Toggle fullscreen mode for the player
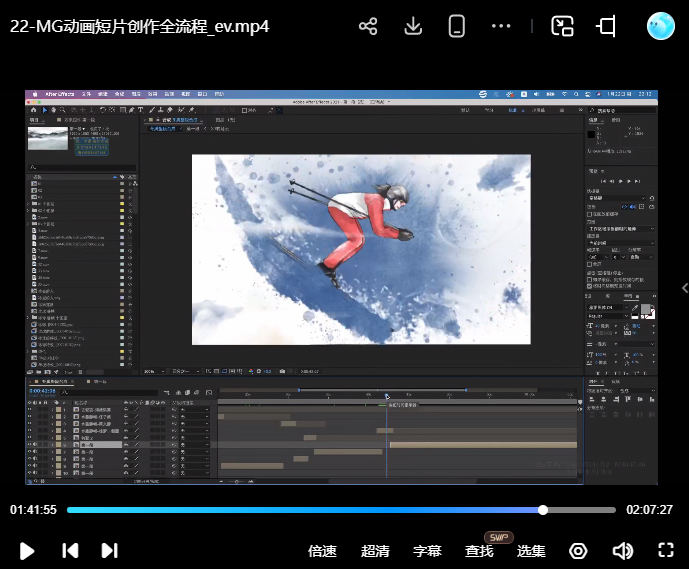 coord(666,551)
